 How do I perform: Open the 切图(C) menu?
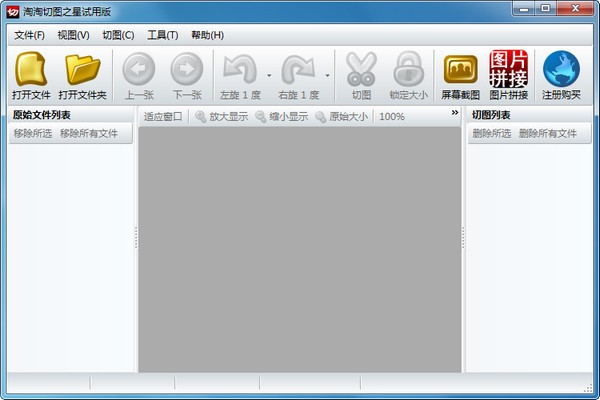118,35
